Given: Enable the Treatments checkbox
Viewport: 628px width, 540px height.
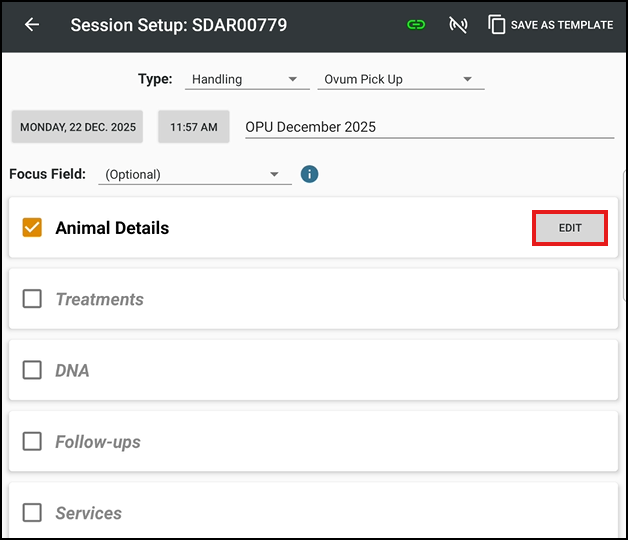Looking at the screenshot, I should tap(32, 299).
